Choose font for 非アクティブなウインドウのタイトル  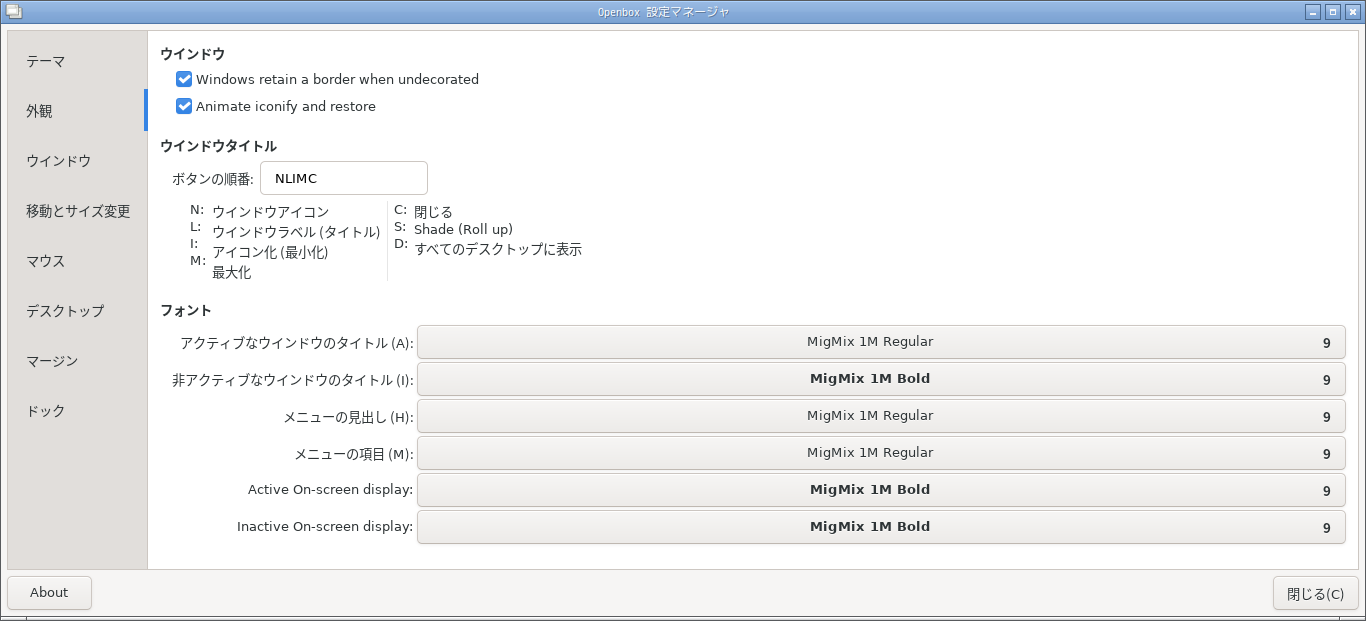(881, 379)
